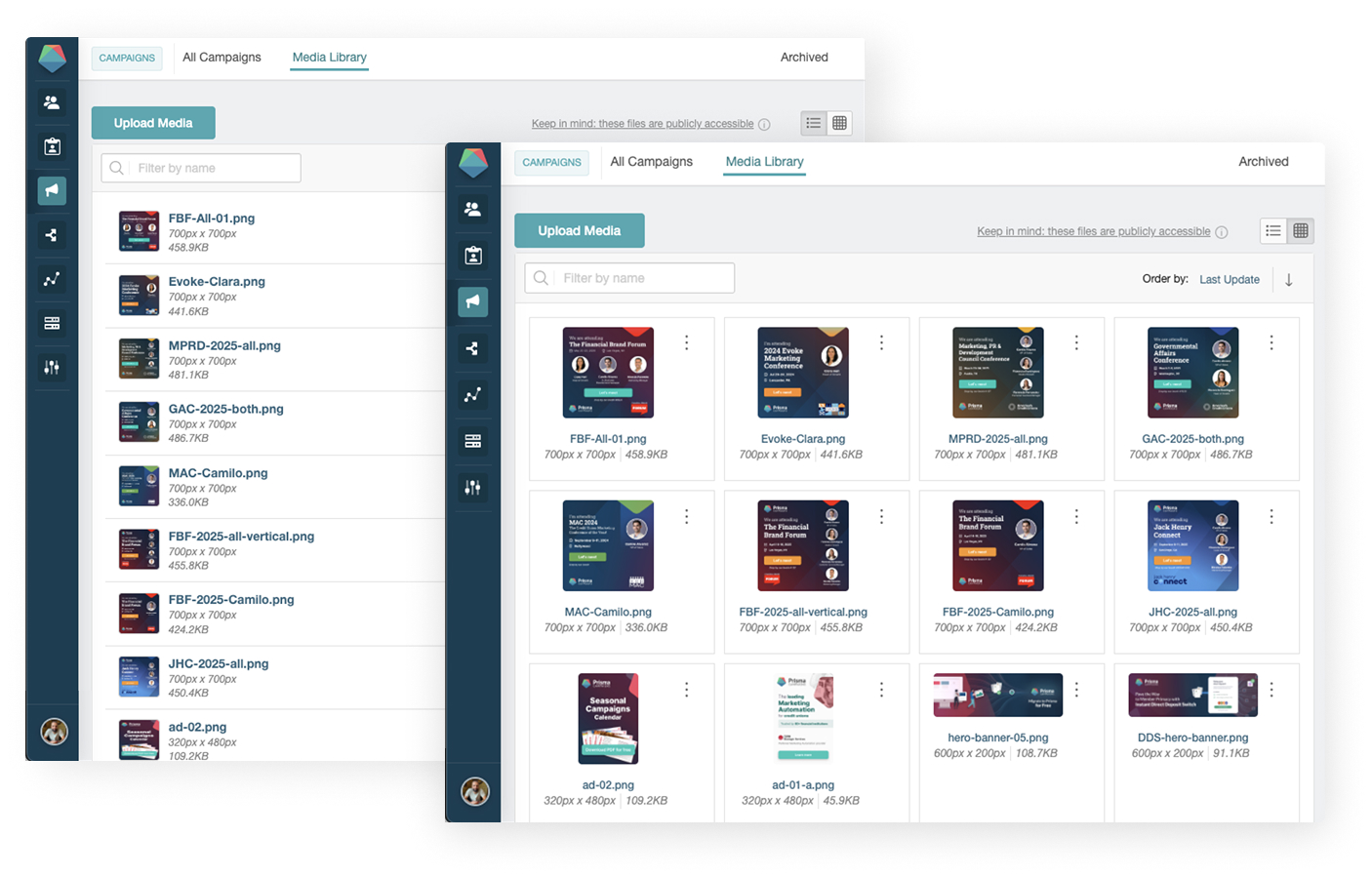The image size is (1372, 877).
Task: Open the Archived tab in the front window
Action: coord(1263,162)
